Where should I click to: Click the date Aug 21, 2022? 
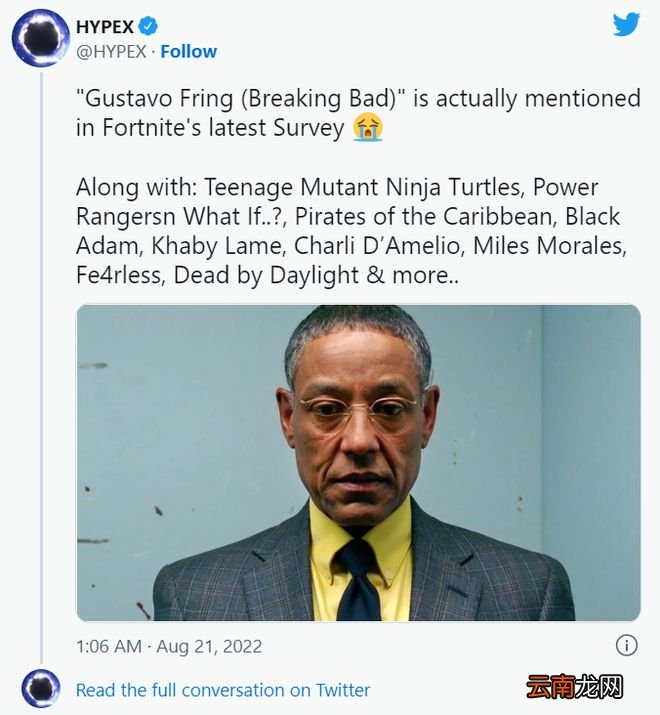pos(209,646)
